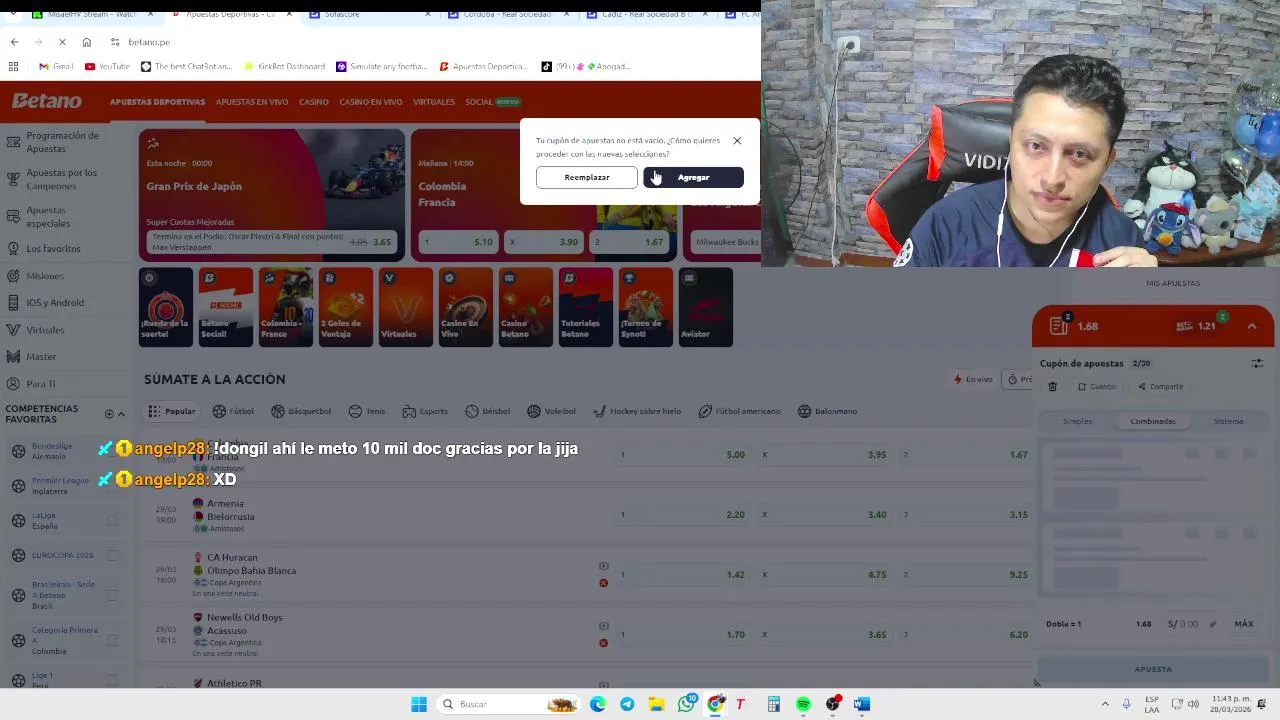Select the Popular sports filter
This screenshot has width=1280, height=720.
click(172, 411)
